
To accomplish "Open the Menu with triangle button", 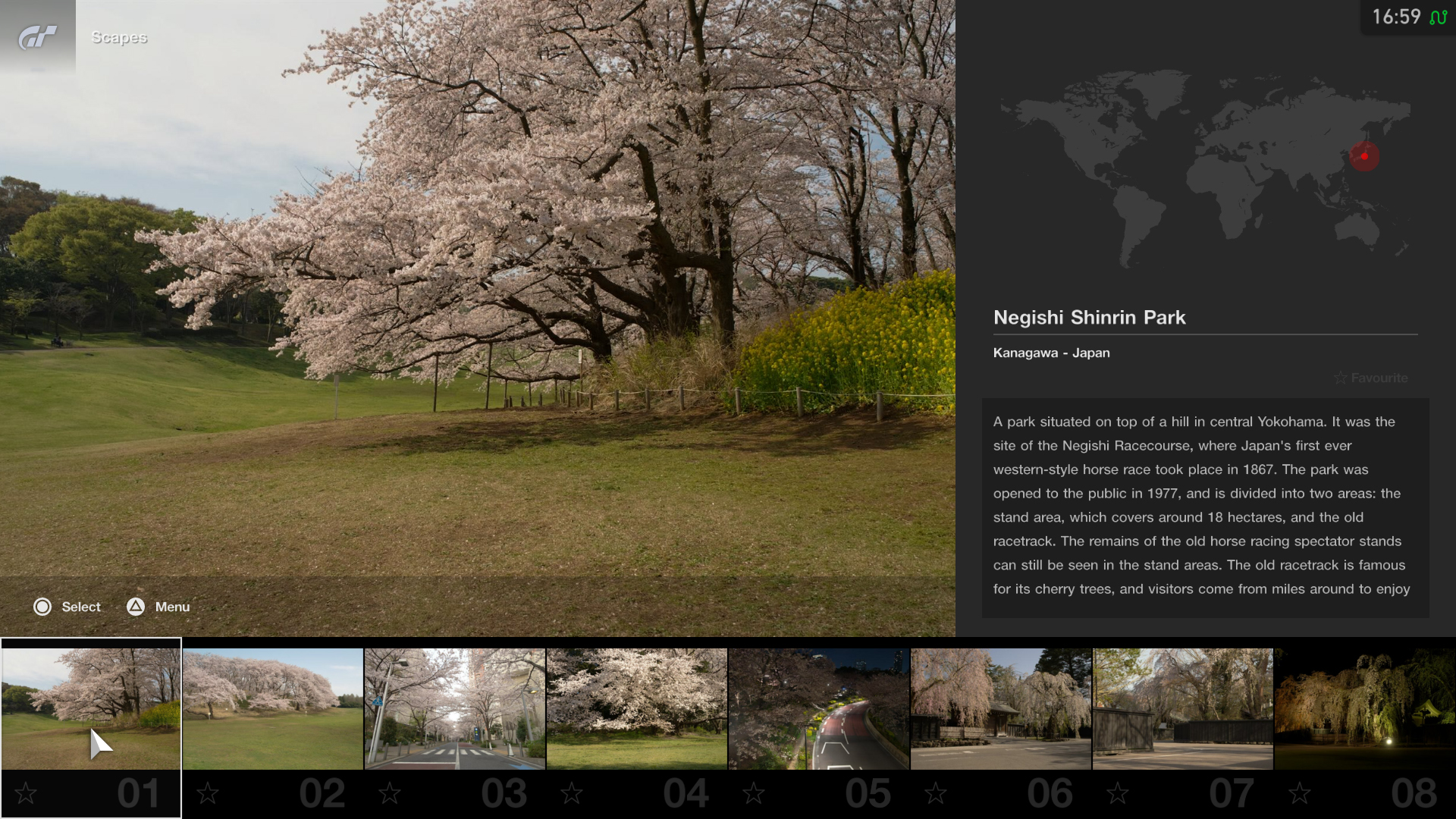I will (135, 607).
